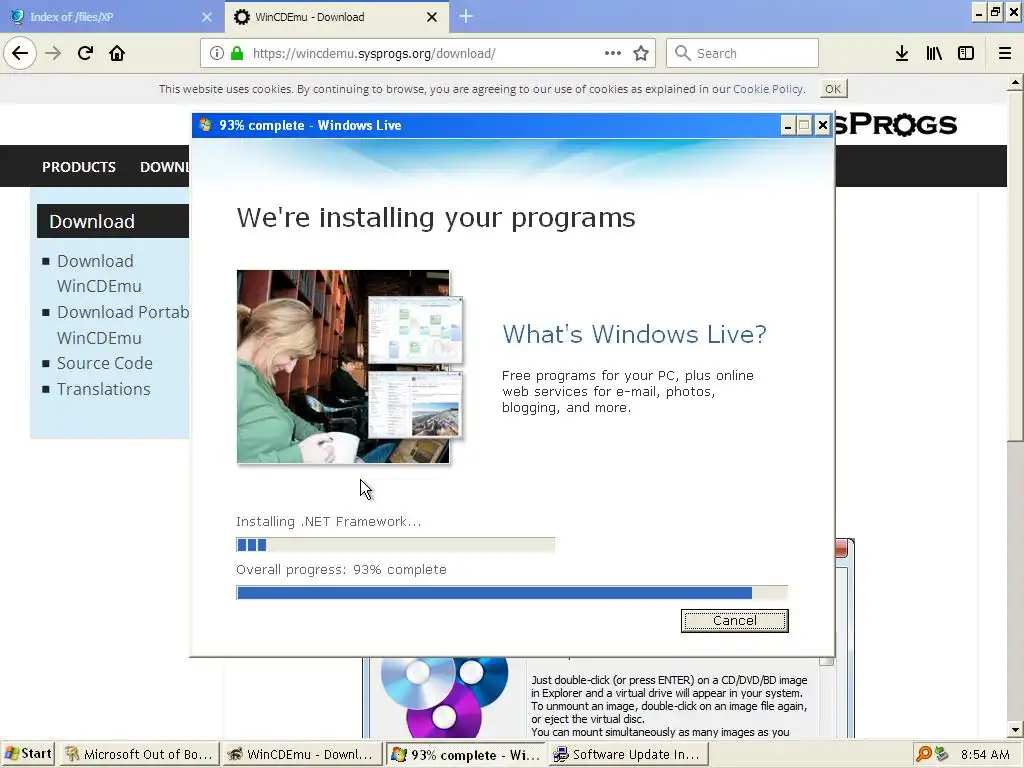The width and height of the screenshot is (1024, 768).
Task: Bookmark this page with the star
Action: click(x=641, y=53)
